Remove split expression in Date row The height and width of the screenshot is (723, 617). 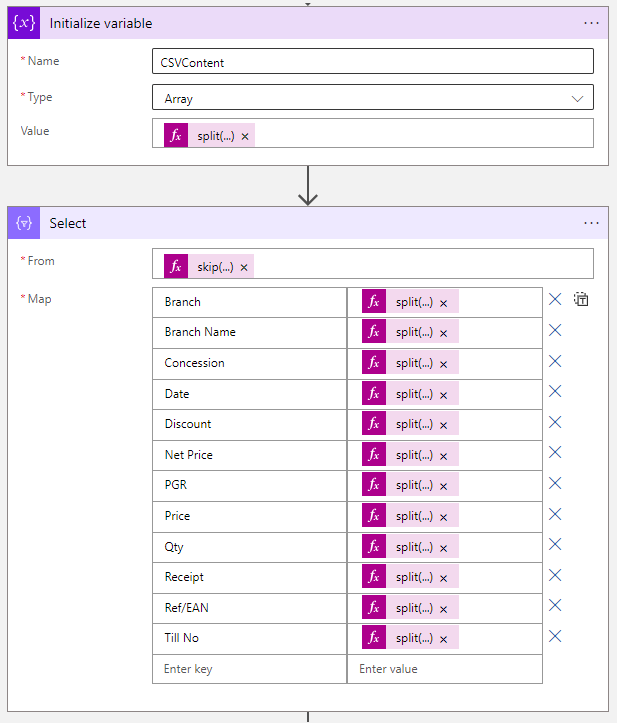tap(443, 394)
